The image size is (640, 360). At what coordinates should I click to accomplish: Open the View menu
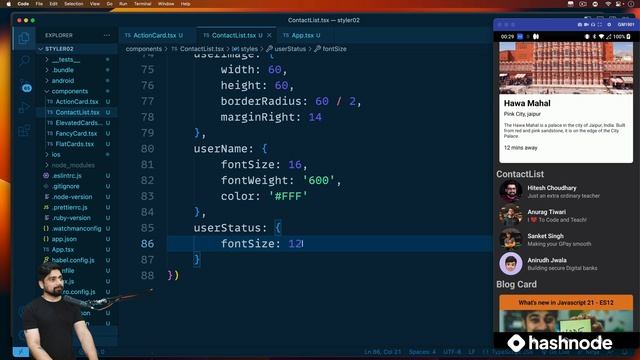[95, 4]
